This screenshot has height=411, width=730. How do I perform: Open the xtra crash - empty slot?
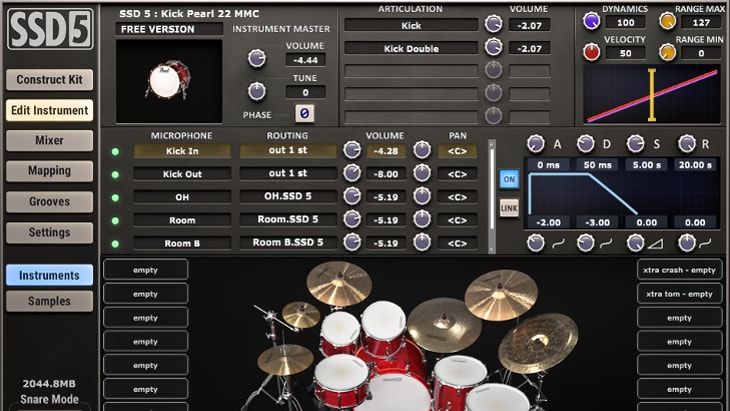coord(679,270)
